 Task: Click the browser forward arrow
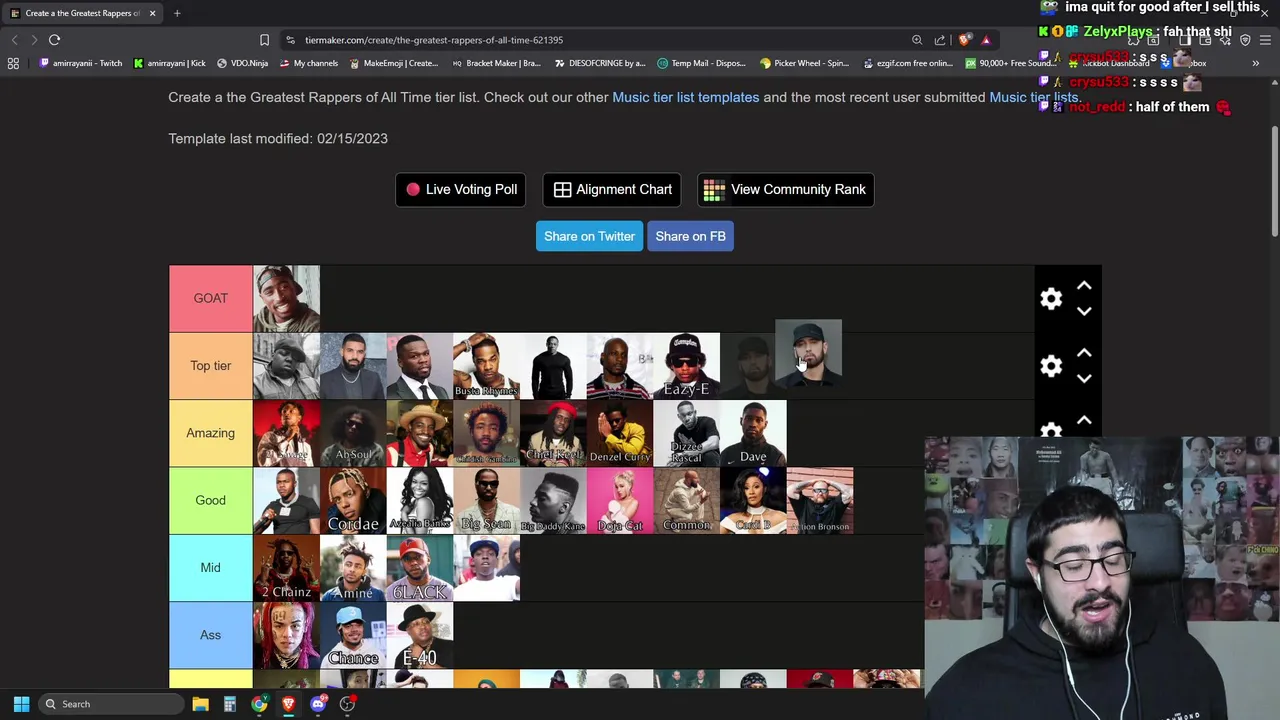(x=34, y=40)
